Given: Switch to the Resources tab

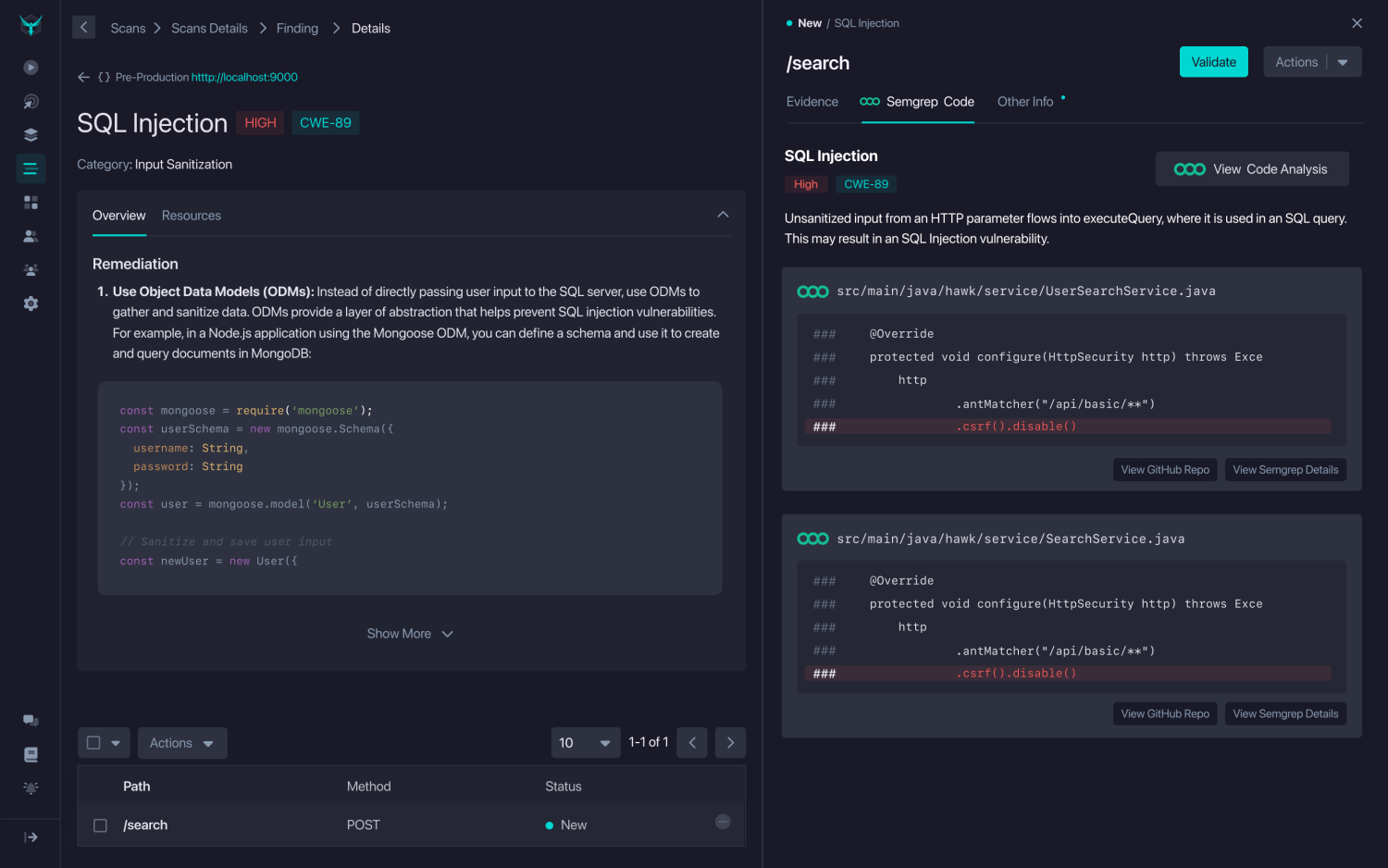Looking at the screenshot, I should 192,216.
